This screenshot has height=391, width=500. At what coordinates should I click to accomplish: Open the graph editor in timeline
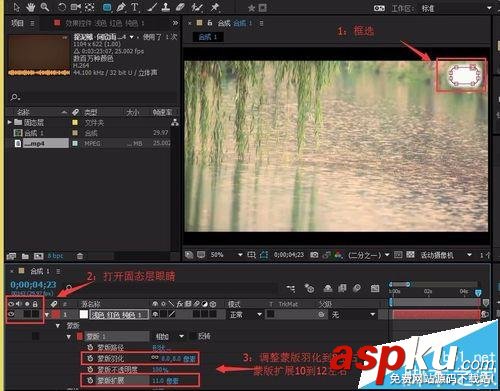click(x=375, y=288)
